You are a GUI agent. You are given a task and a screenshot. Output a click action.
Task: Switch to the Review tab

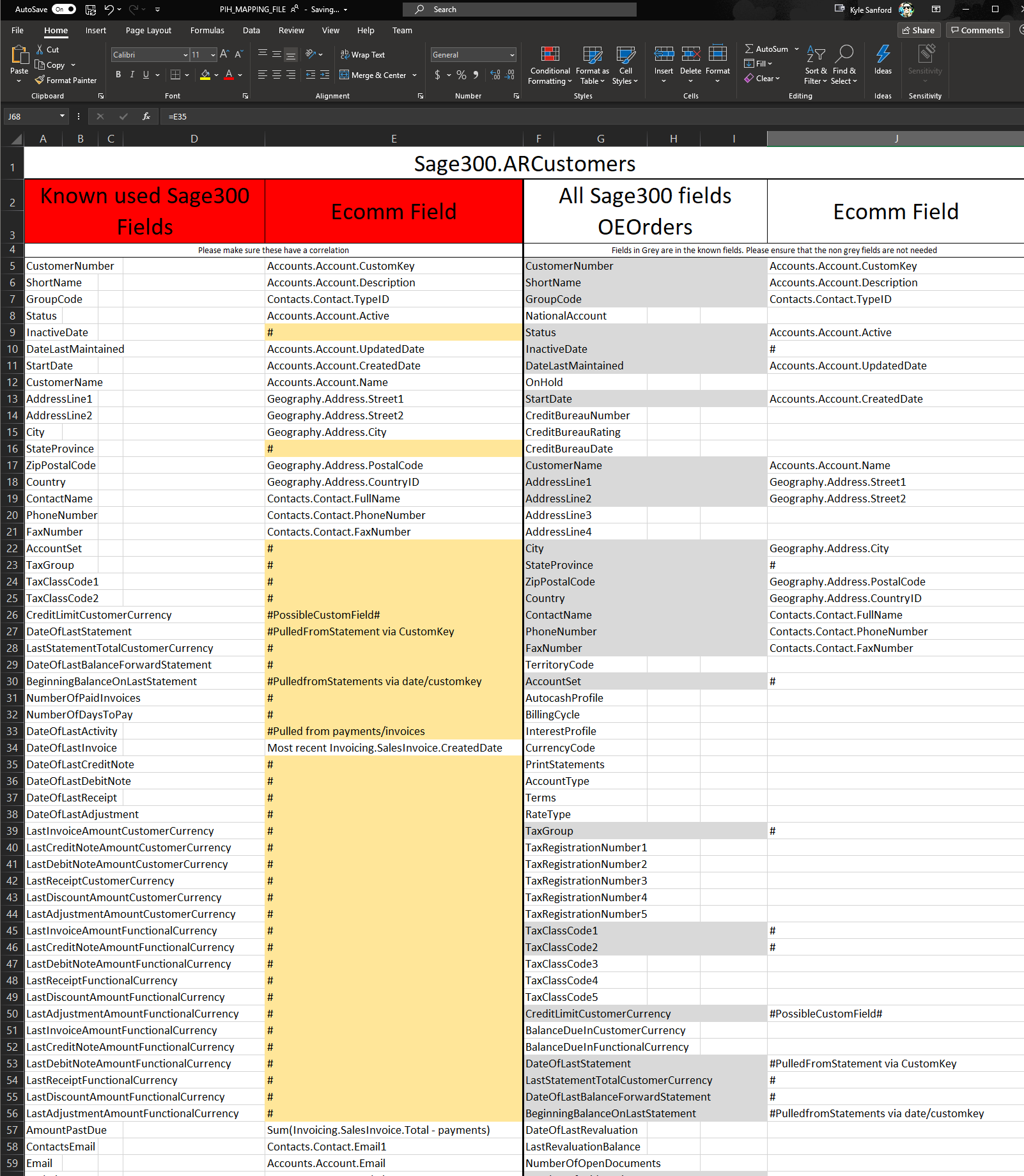point(291,30)
